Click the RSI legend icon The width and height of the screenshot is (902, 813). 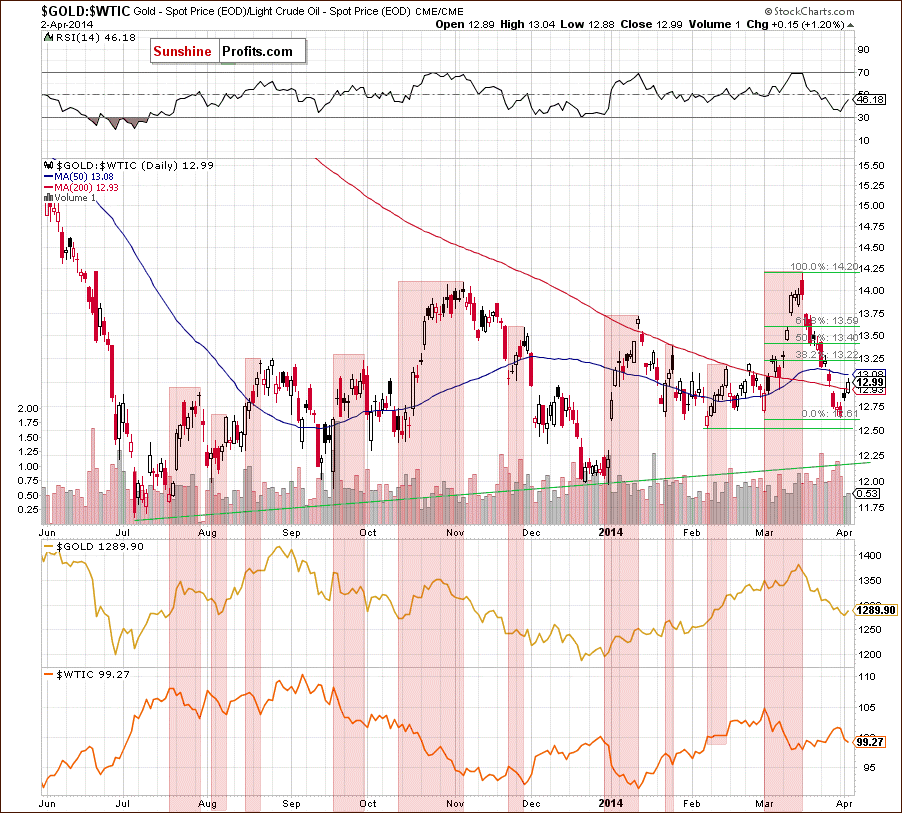point(48,38)
